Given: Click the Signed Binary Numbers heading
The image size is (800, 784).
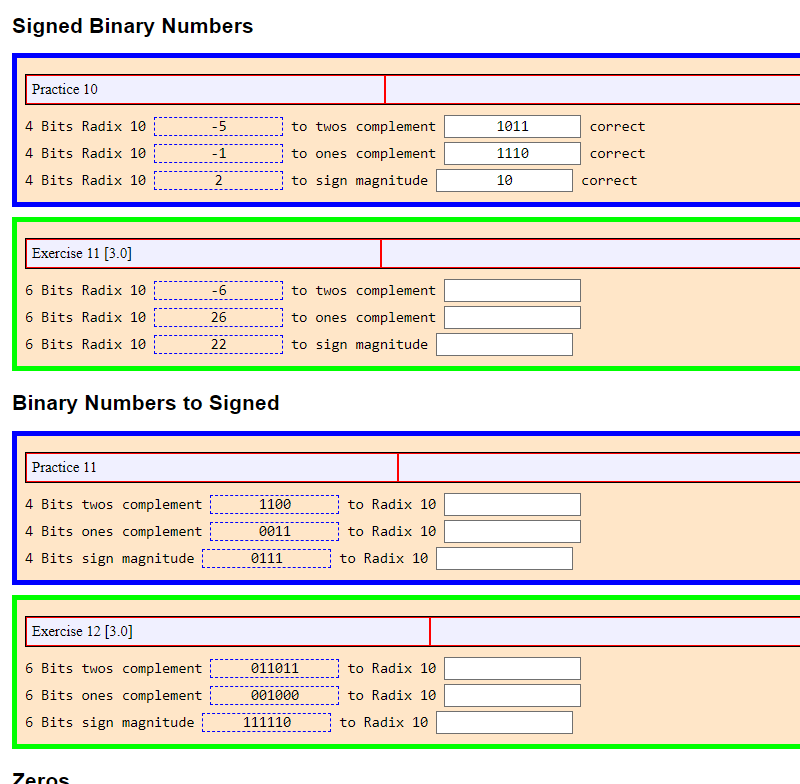Looking at the screenshot, I should (132, 26).
